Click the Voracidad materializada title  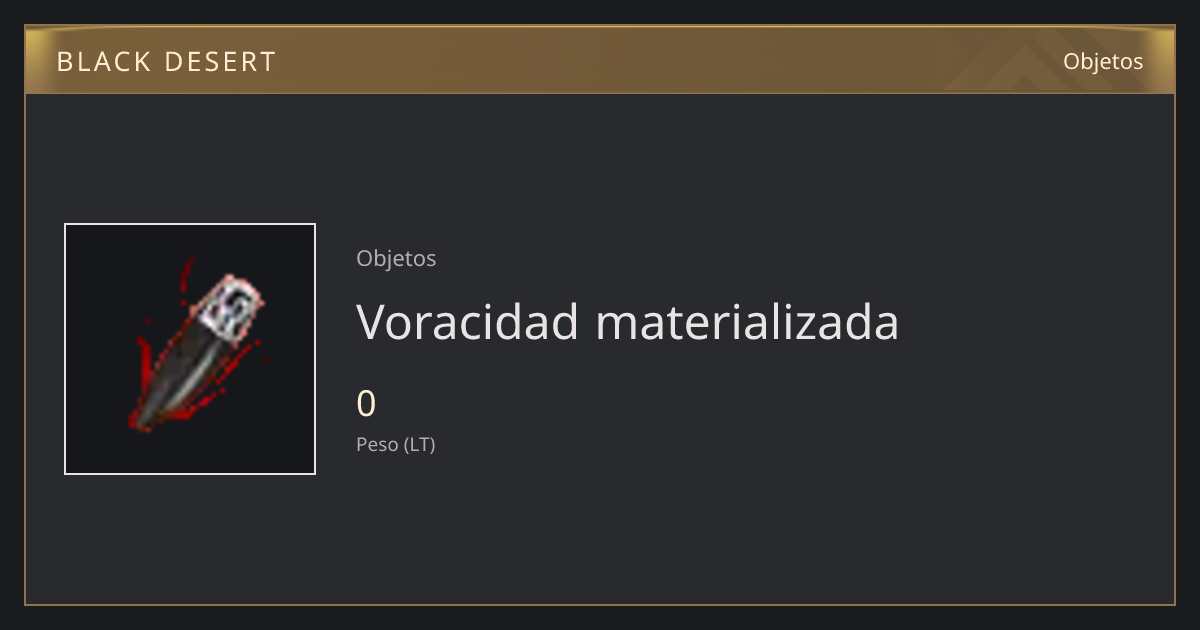pos(627,322)
